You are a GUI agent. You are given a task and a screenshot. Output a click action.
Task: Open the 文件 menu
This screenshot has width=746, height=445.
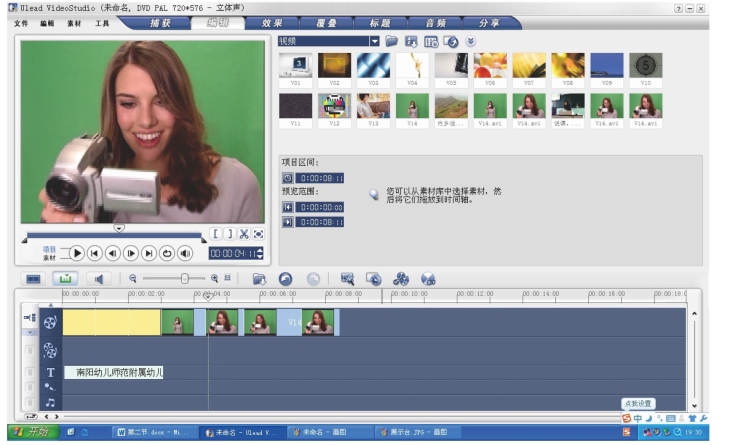22,22
